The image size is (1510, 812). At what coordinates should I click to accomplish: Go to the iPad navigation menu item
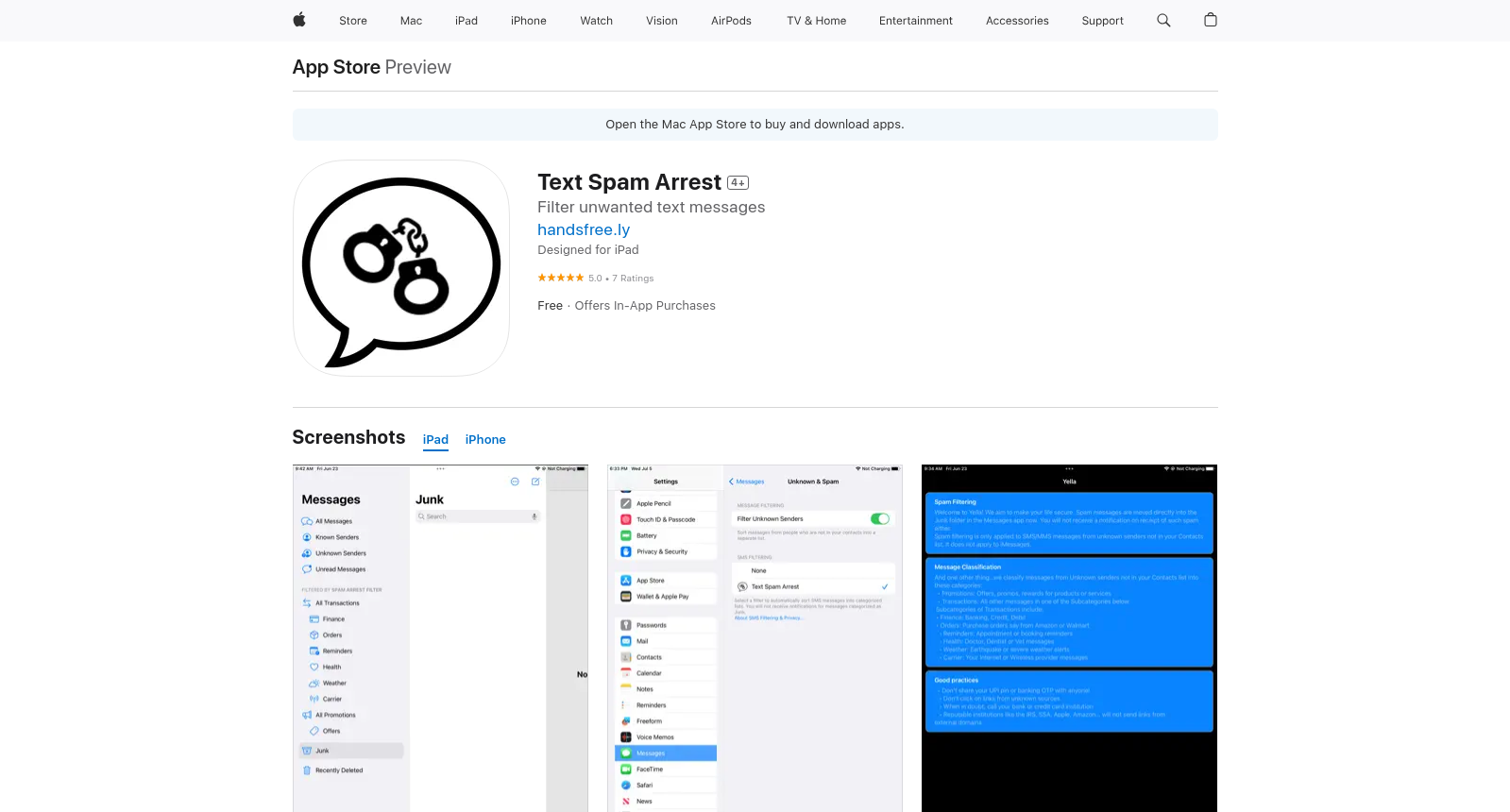pyautogui.click(x=467, y=21)
